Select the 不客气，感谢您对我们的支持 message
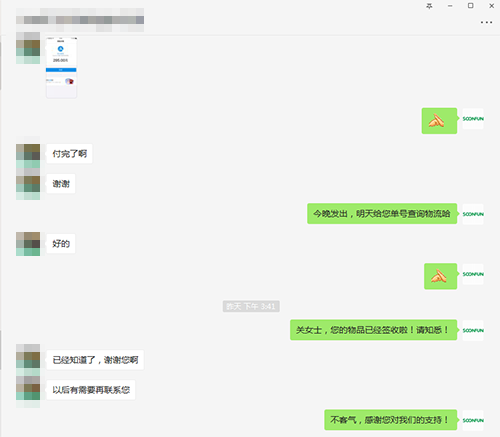The height and width of the screenshot is (437, 500). pos(391,420)
